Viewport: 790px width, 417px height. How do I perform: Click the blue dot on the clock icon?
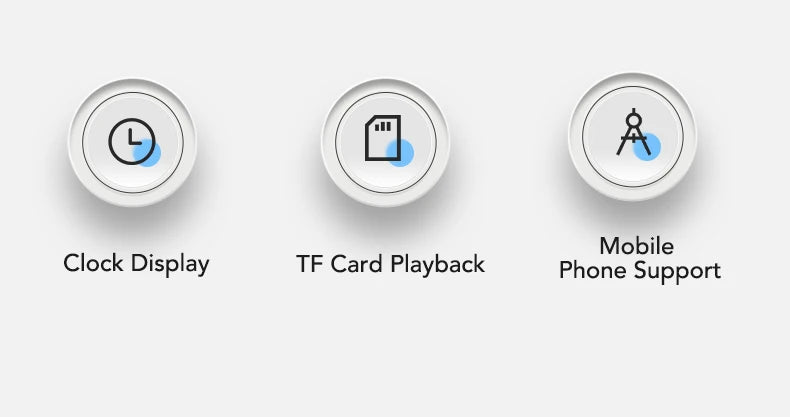pyautogui.click(x=147, y=152)
